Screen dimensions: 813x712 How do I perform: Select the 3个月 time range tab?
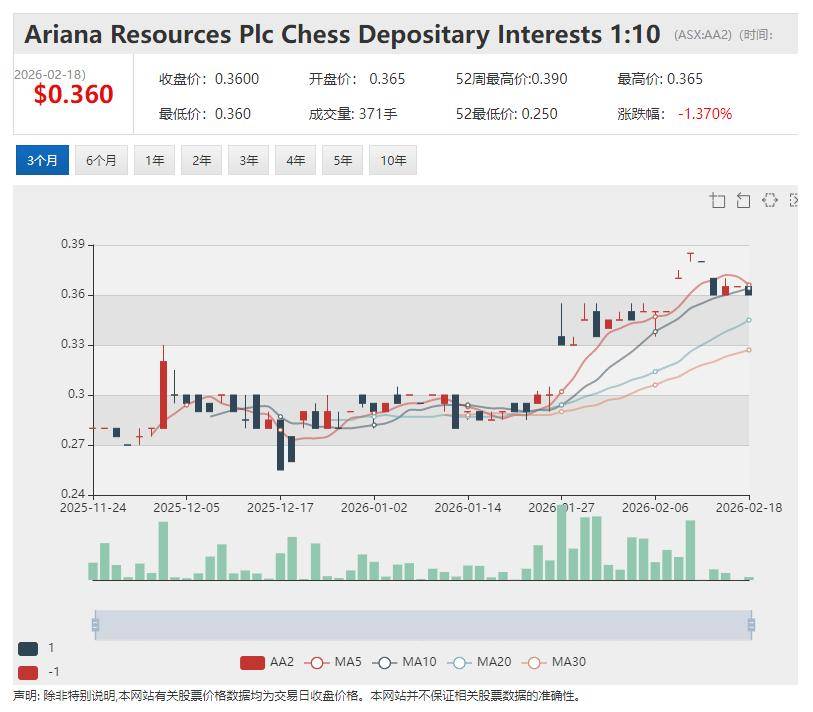(42, 160)
